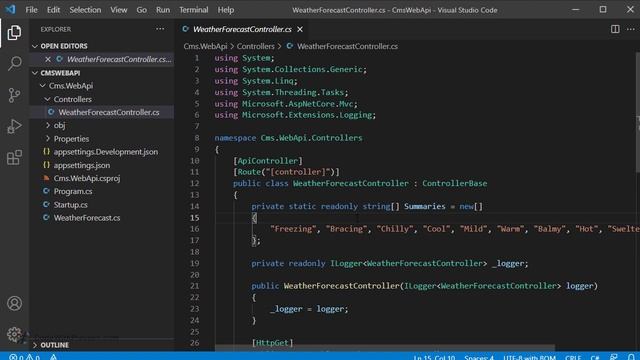Click the split editor right icon
The image size is (640, 360).
(x=615, y=29)
